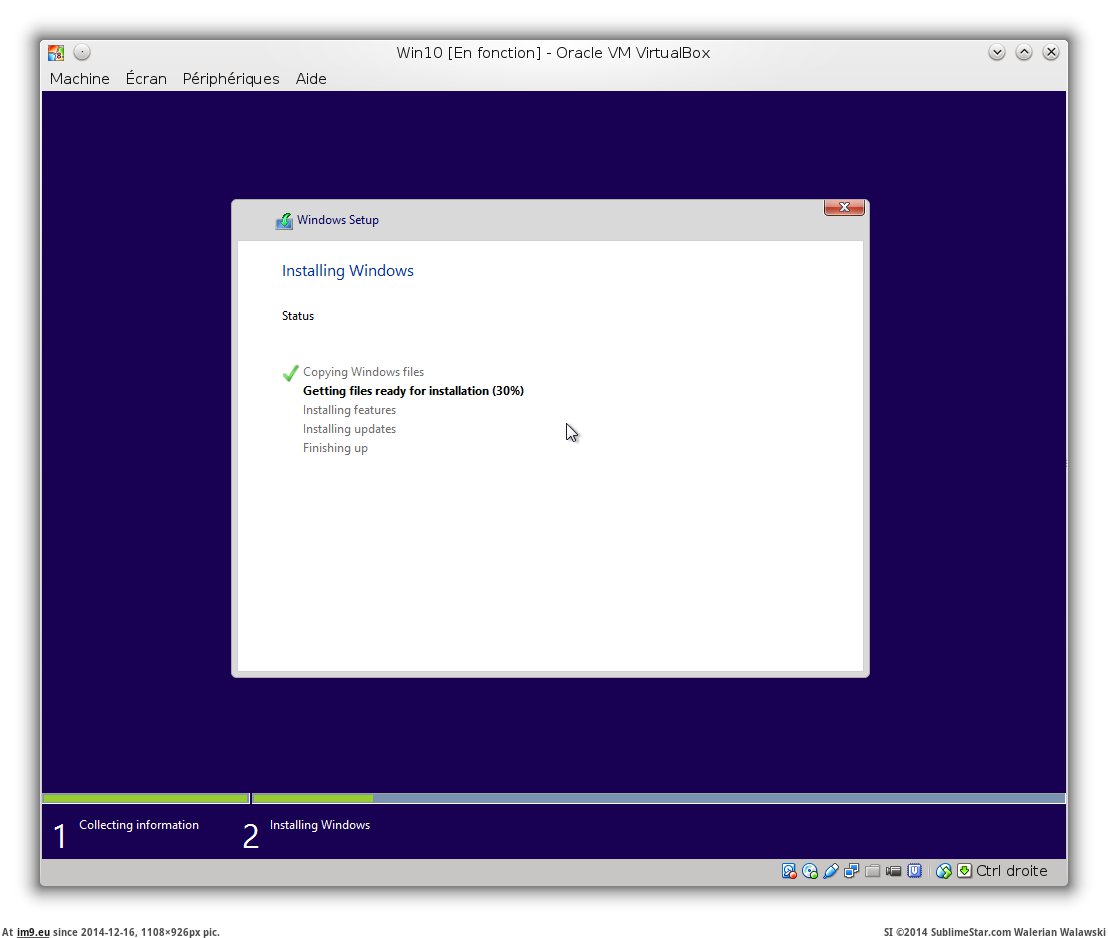The height and width of the screenshot is (938, 1108).
Task: Click the Windows Setup title icon
Action: [284, 221]
